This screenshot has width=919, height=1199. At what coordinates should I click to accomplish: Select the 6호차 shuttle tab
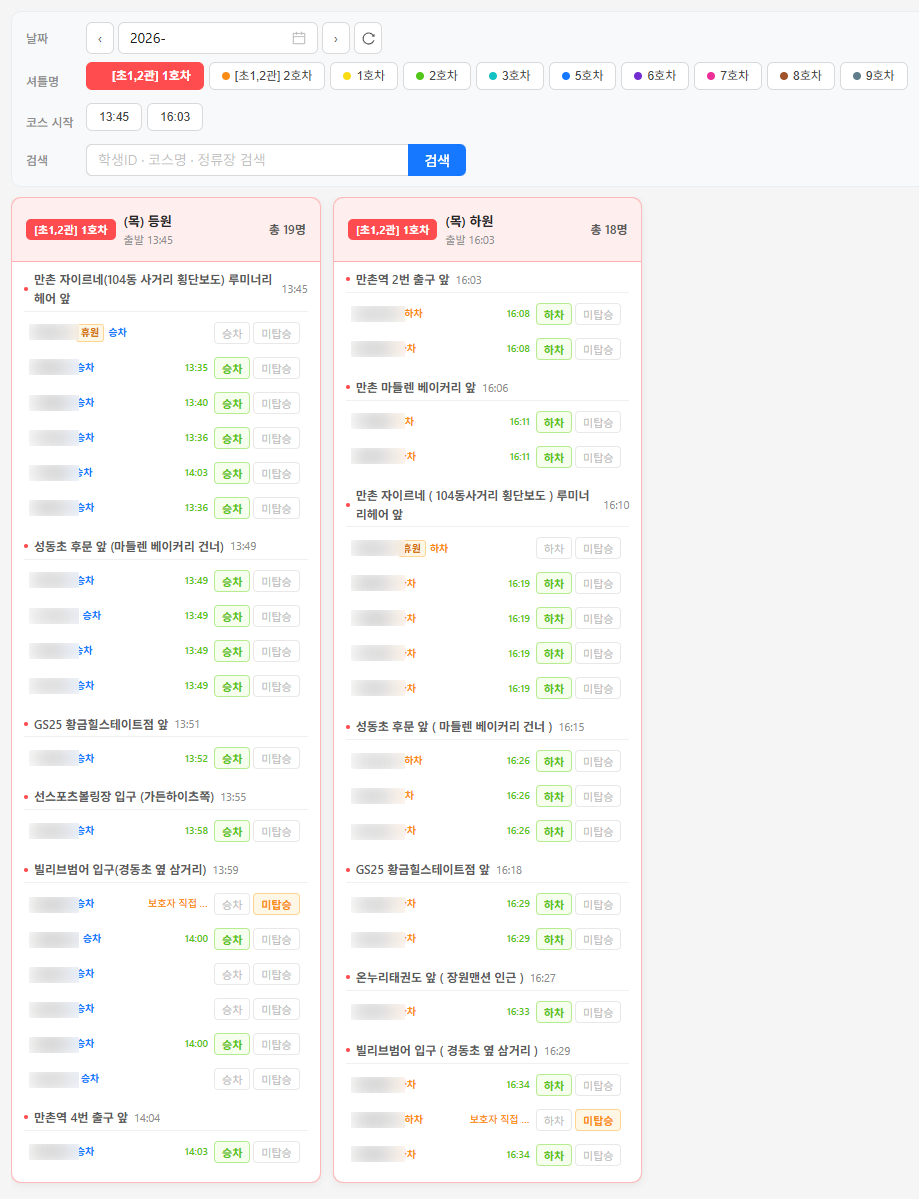[654, 76]
